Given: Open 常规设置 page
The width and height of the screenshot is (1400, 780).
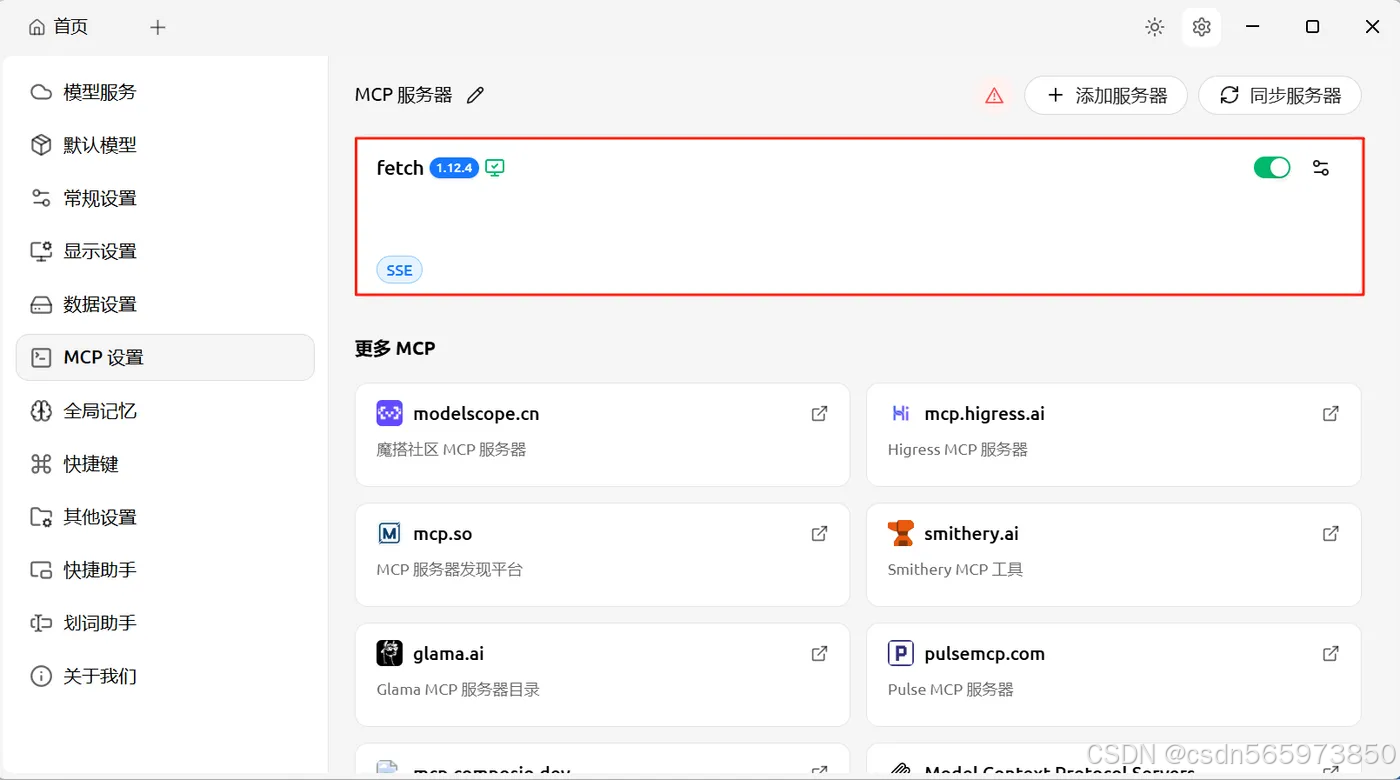Looking at the screenshot, I should 165,198.
